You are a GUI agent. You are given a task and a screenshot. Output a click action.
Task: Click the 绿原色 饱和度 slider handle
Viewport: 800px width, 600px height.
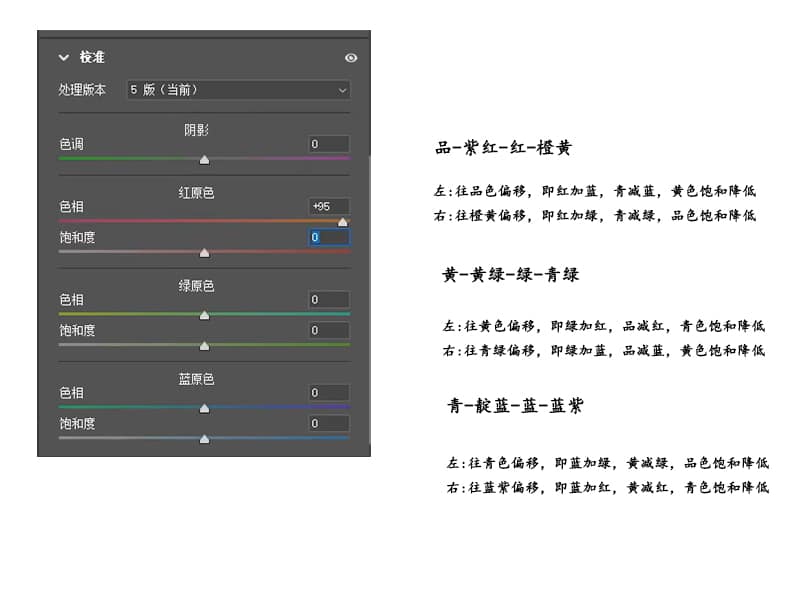(x=205, y=346)
